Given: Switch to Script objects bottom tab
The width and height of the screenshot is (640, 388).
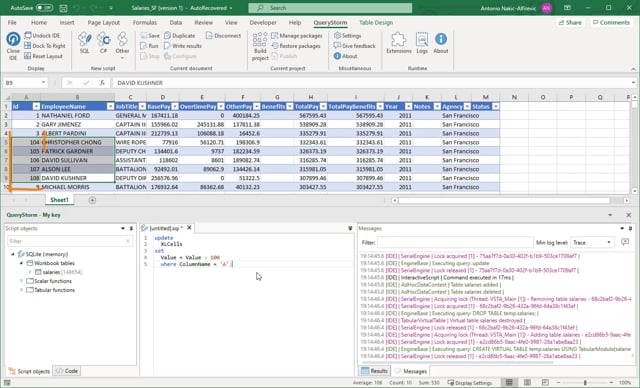Looking at the screenshot, I should coord(29,371).
